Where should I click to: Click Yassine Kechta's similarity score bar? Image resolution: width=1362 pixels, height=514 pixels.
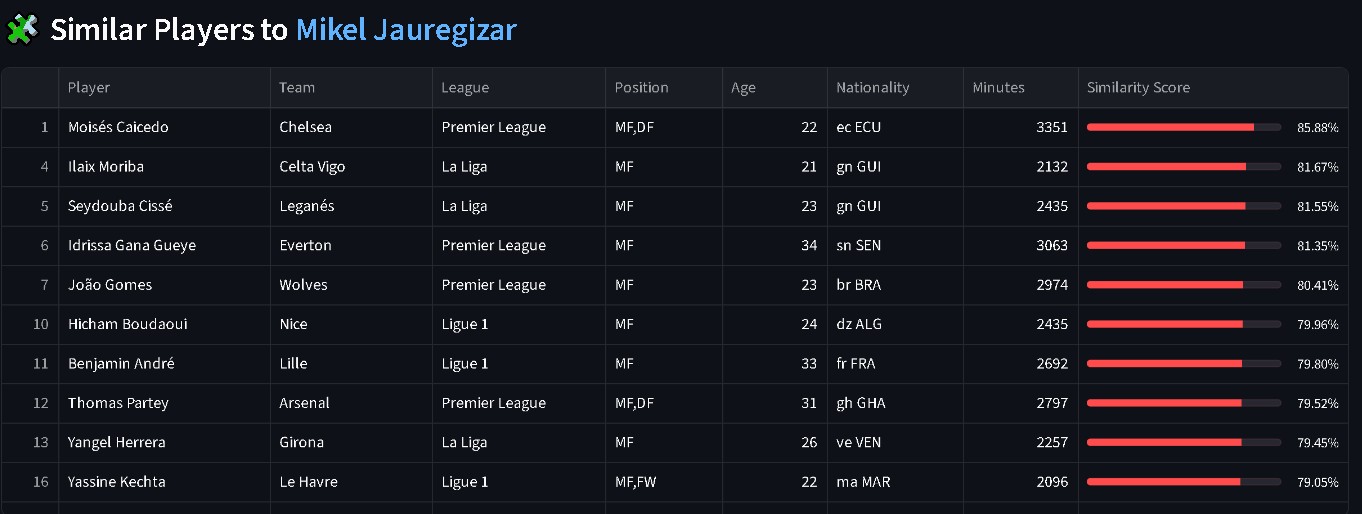(x=1184, y=482)
